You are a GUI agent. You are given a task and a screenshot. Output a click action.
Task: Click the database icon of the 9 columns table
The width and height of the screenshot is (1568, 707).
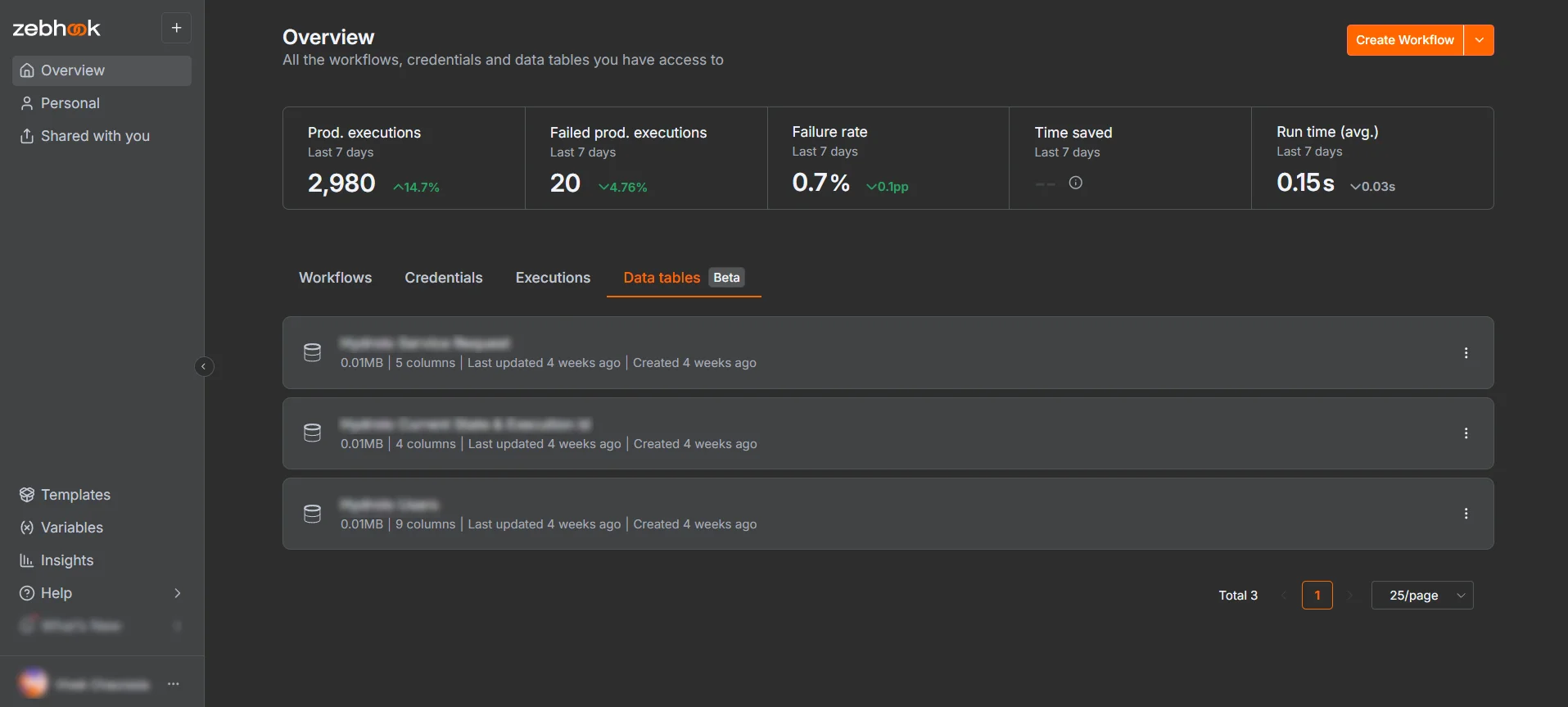[x=312, y=514]
